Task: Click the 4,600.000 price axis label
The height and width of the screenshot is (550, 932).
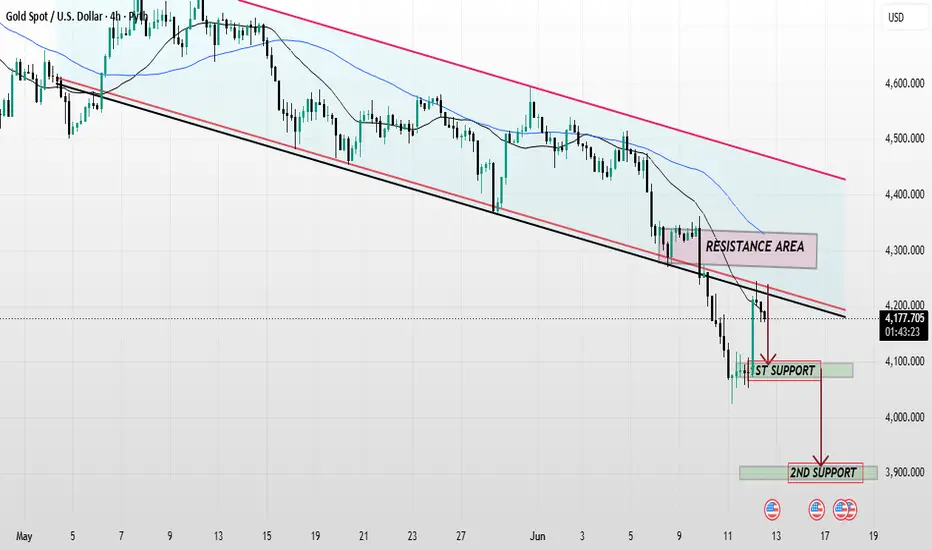Action: (904, 84)
